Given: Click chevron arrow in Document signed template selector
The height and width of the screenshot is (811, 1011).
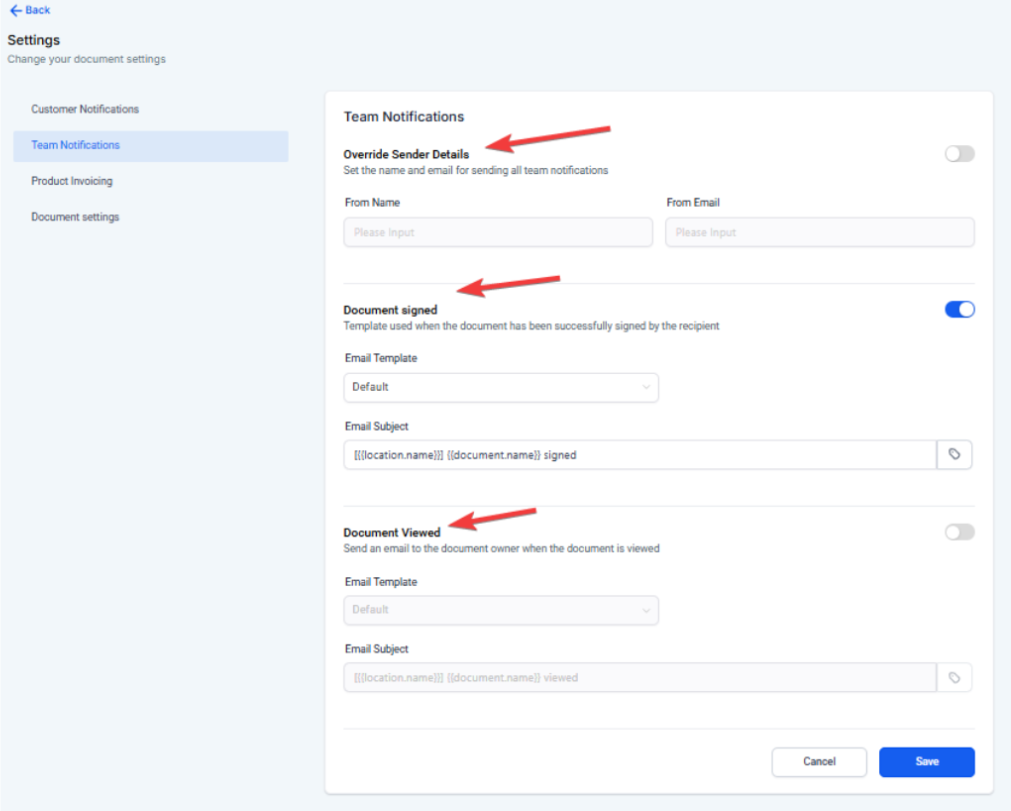Looking at the screenshot, I should 646,387.
